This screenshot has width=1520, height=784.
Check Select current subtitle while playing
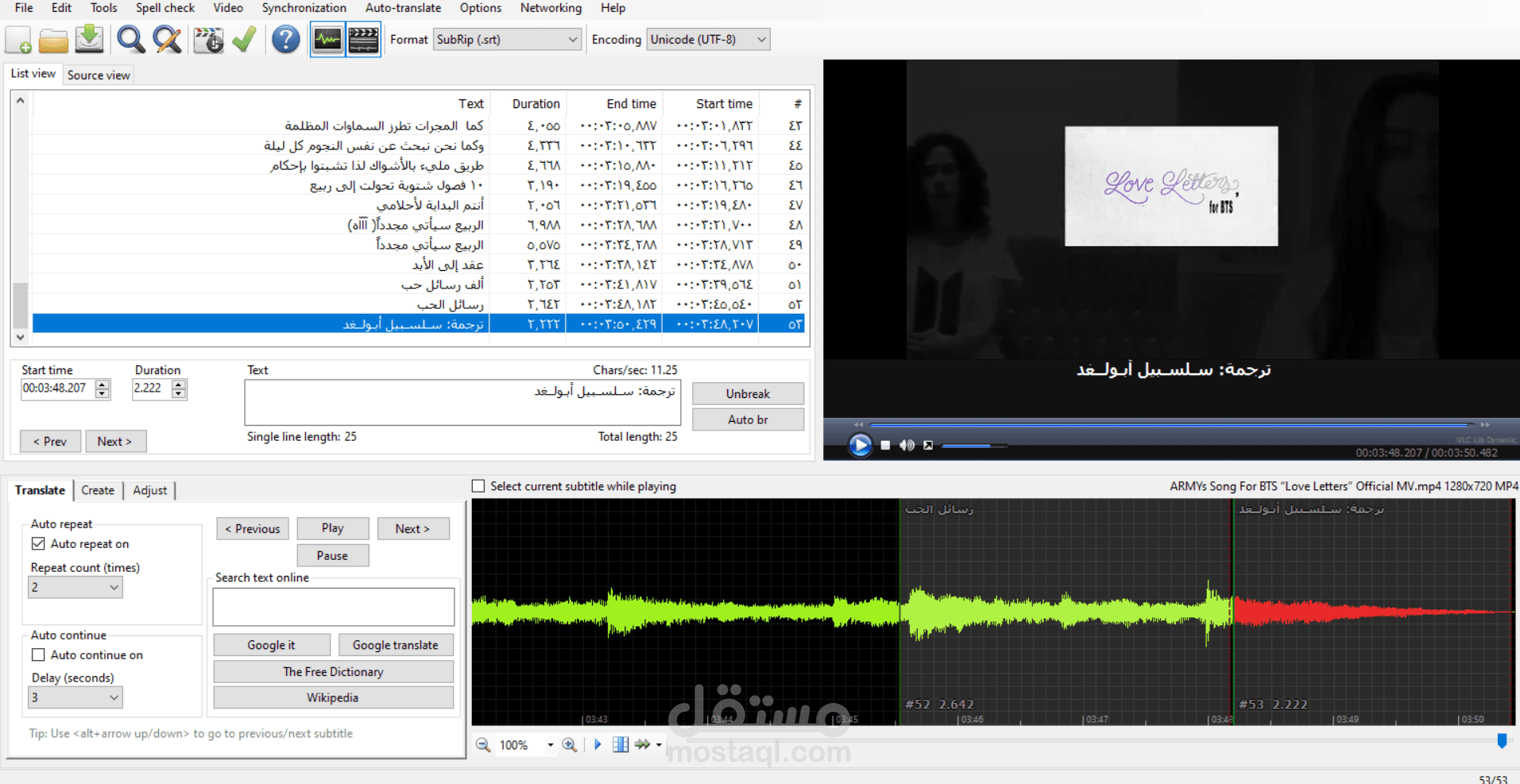click(478, 485)
